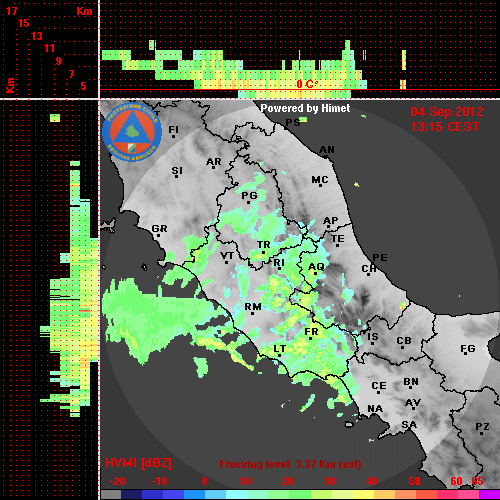Click the 0 dBZ scale value
Image resolution: width=500 pixels, height=500 pixels.
pos(204,481)
